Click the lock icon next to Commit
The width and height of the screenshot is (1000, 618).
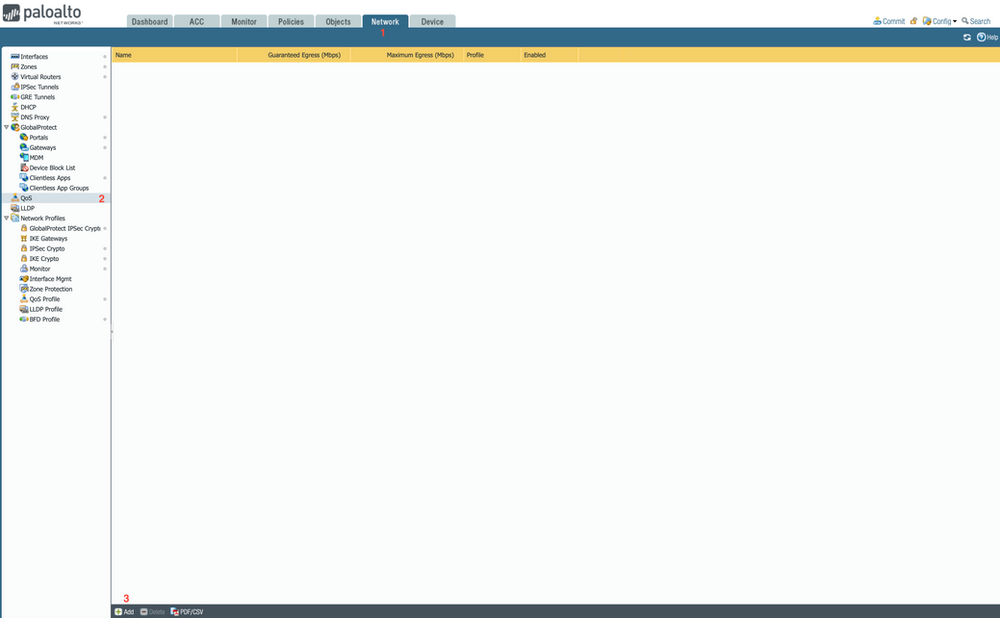(911, 20)
